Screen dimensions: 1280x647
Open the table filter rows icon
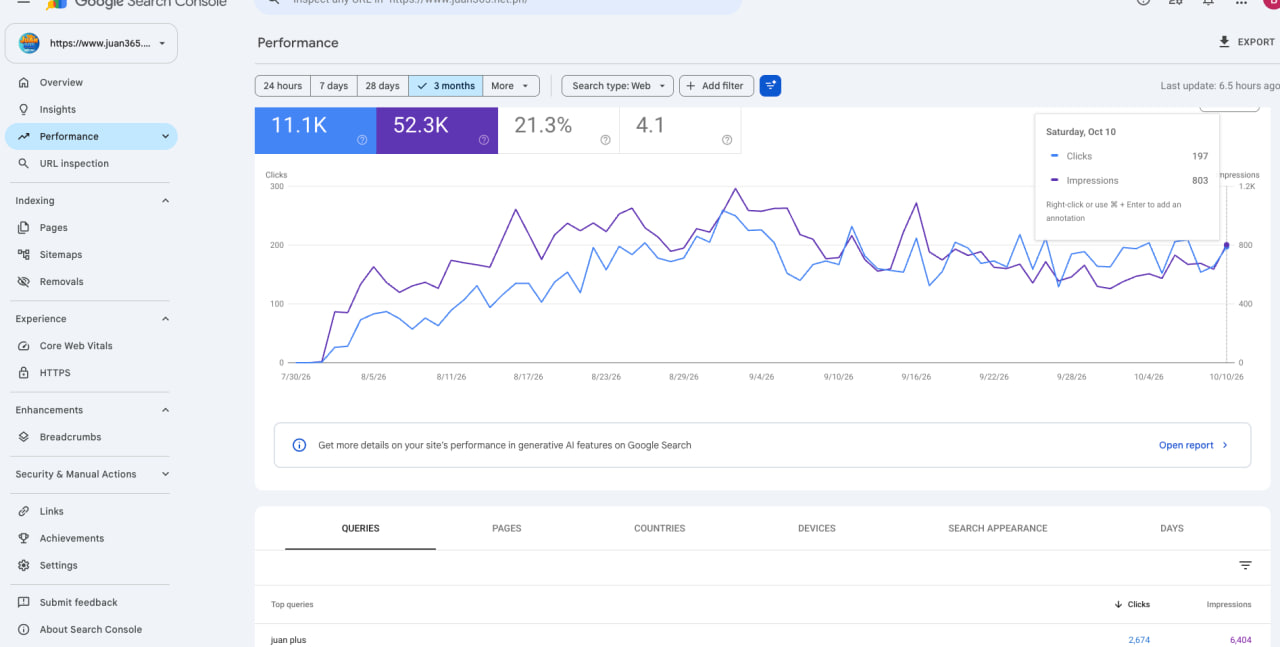(1245, 565)
